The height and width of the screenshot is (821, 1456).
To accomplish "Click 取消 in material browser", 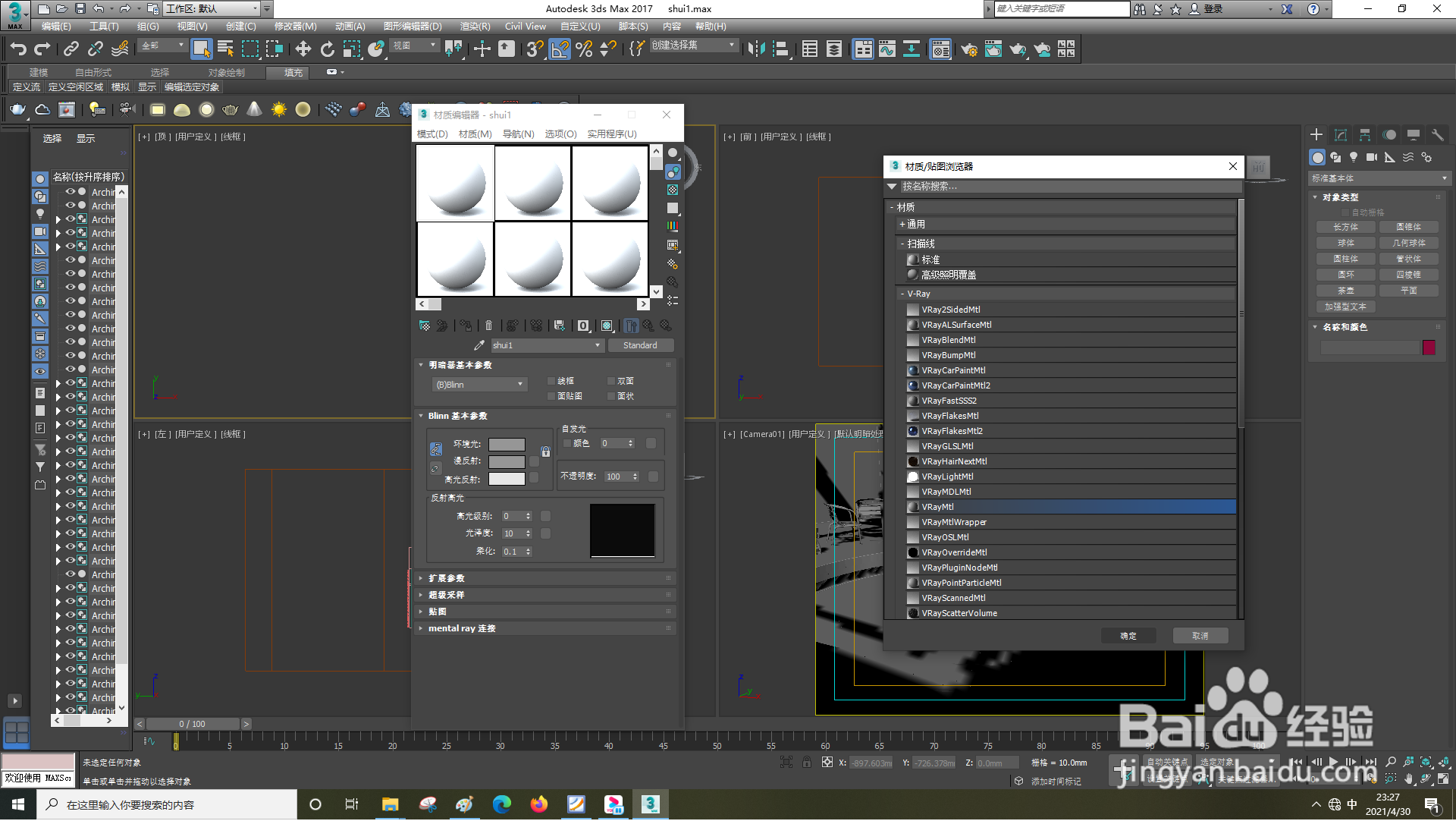I will click(1200, 637).
